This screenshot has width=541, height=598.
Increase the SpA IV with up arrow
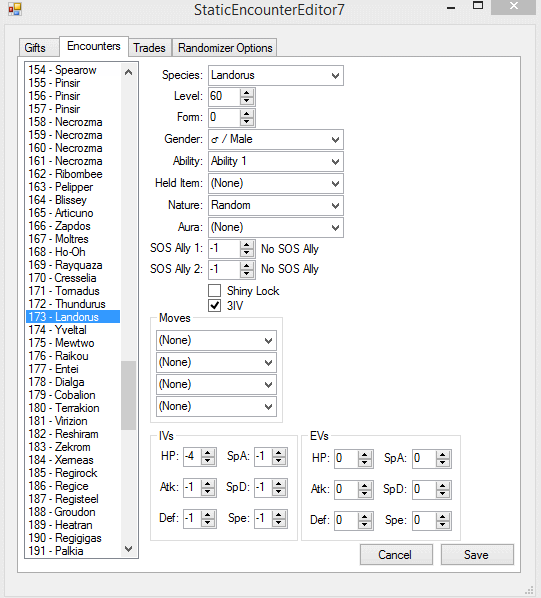279,453
